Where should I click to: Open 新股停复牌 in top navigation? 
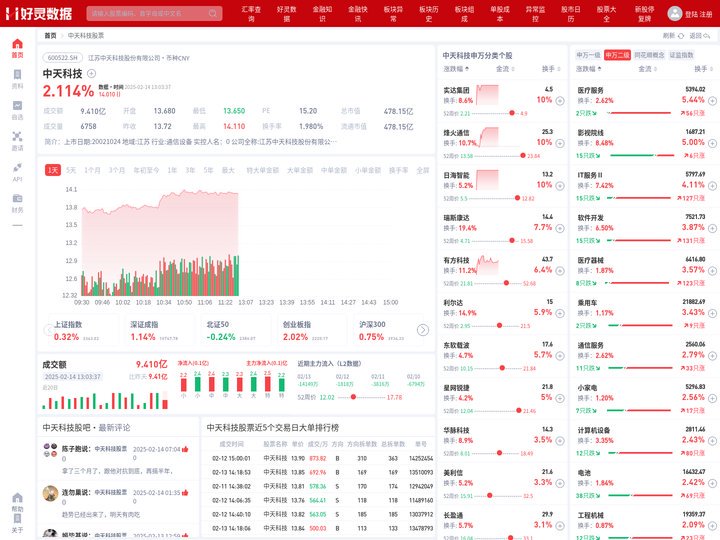(x=644, y=14)
